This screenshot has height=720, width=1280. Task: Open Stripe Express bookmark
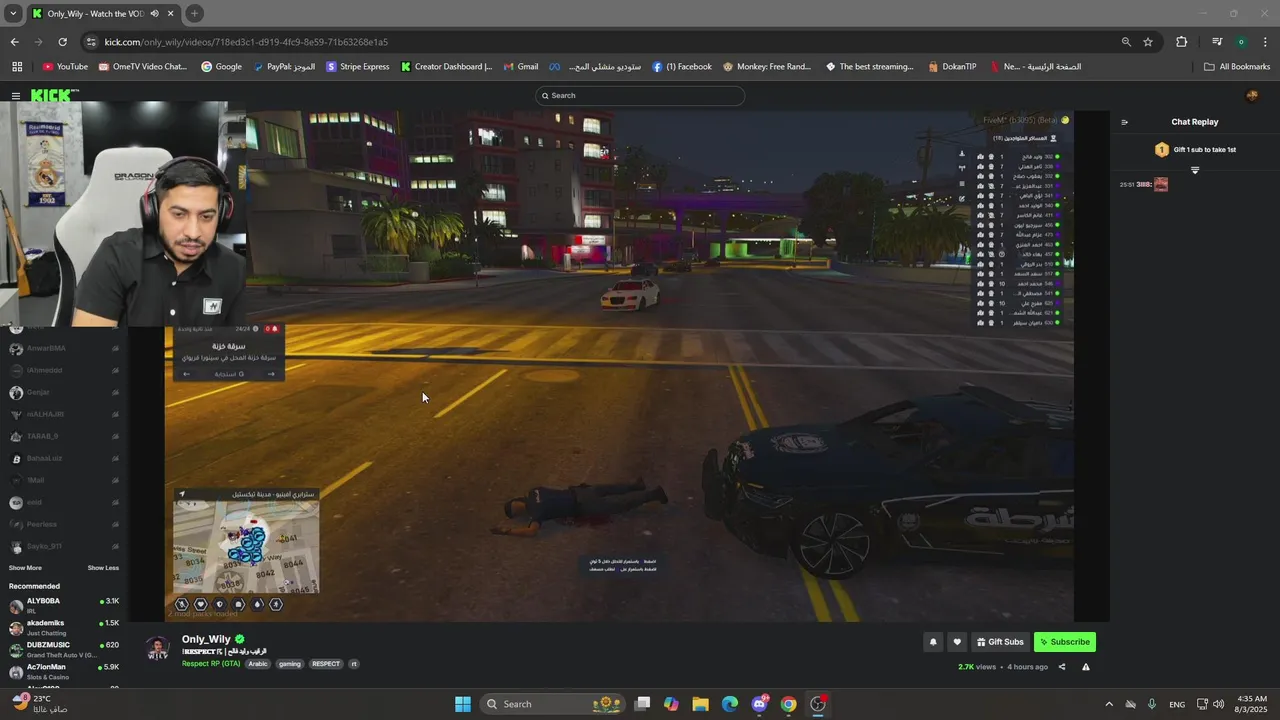357,67
